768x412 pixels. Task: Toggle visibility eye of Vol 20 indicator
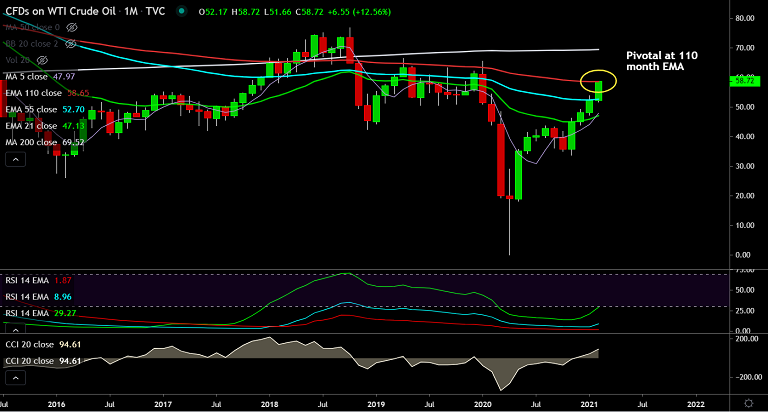[x=43, y=60]
